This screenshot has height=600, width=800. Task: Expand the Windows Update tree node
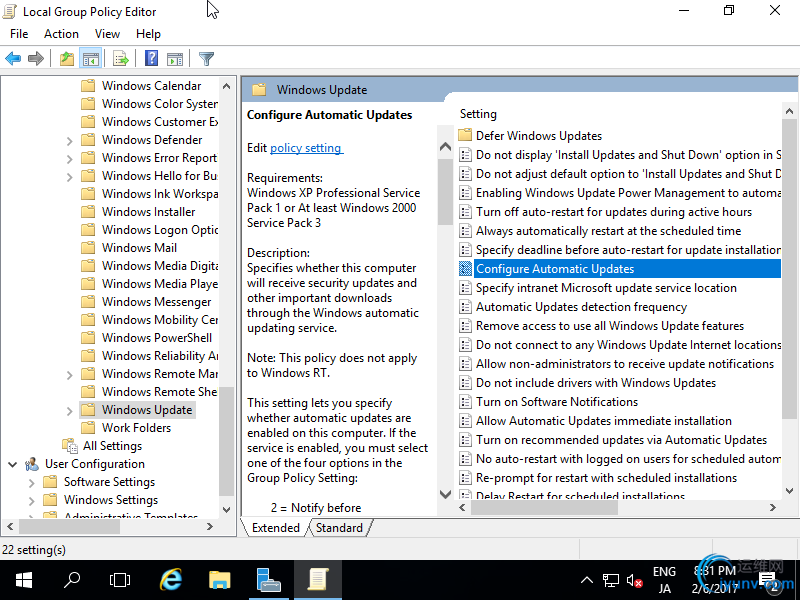(69, 411)
